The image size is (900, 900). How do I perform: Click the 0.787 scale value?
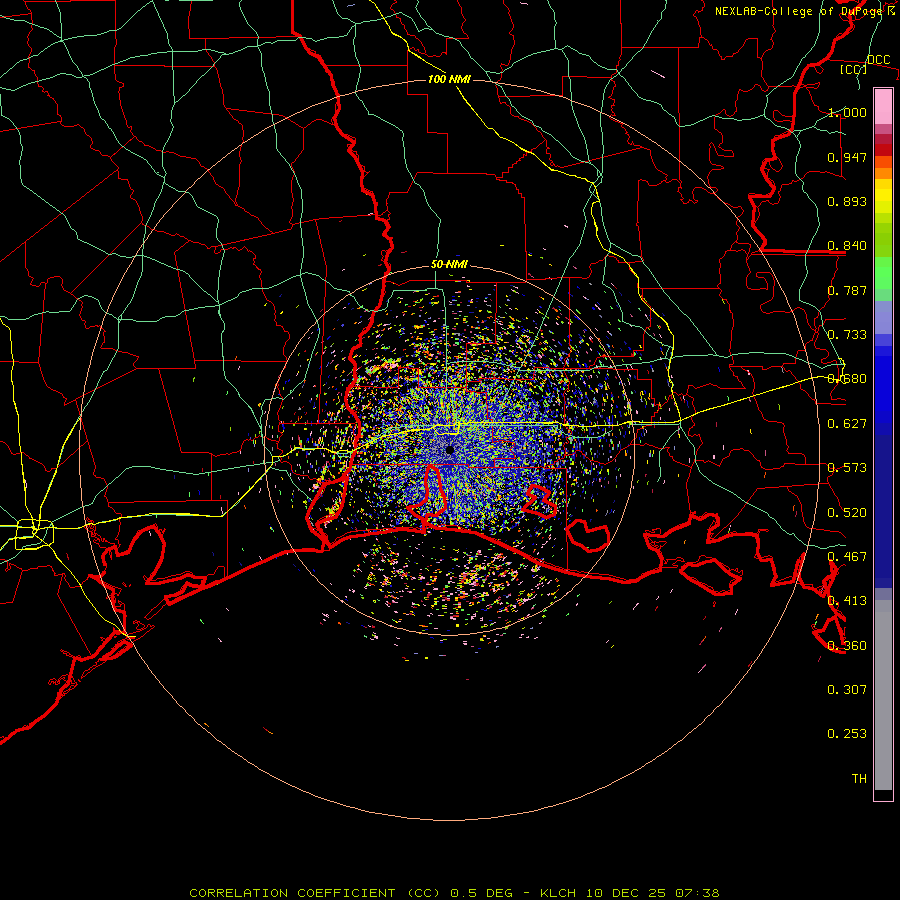(847, 290)
